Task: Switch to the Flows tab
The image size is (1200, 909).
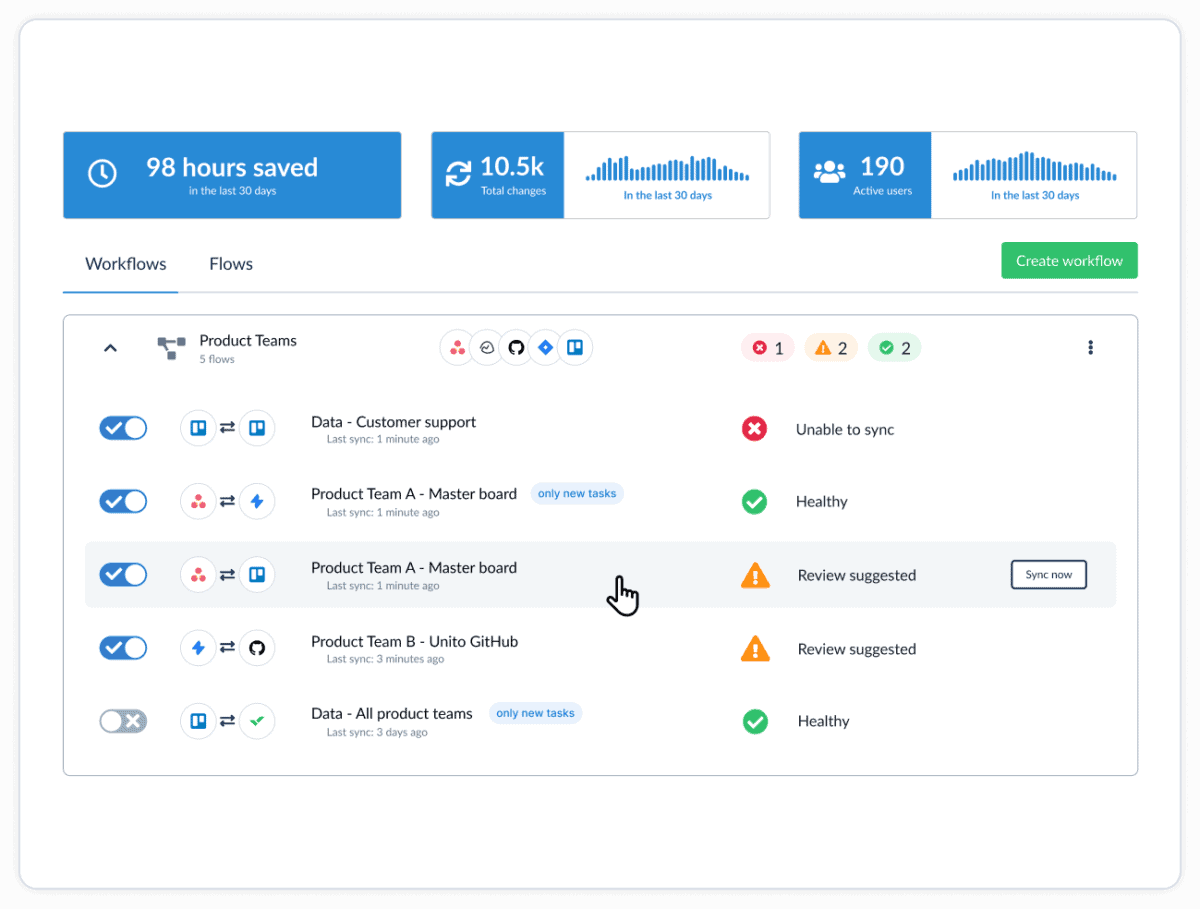Action: [230, 263]
